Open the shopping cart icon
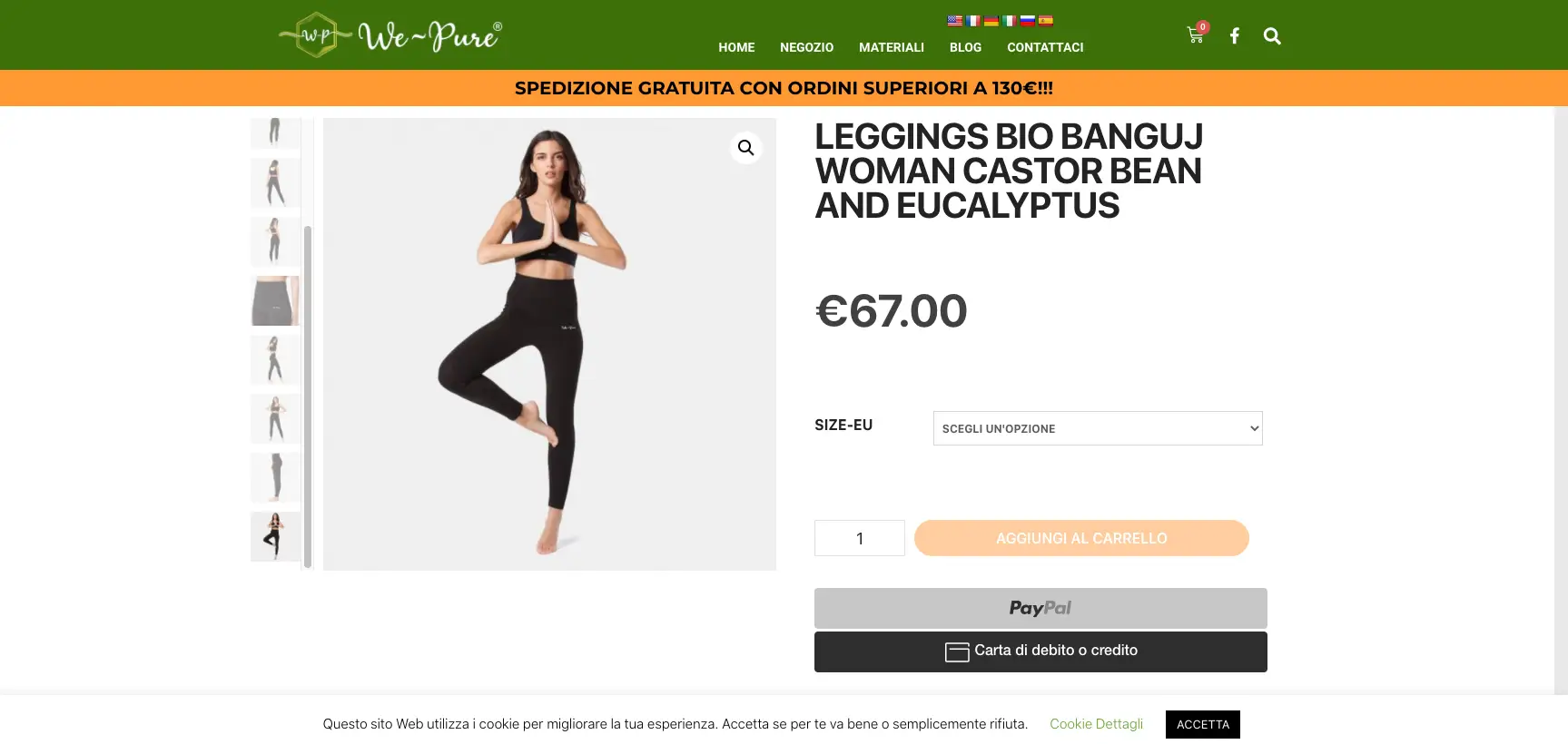The image size is (1568, 754). tap(1196, 35)
